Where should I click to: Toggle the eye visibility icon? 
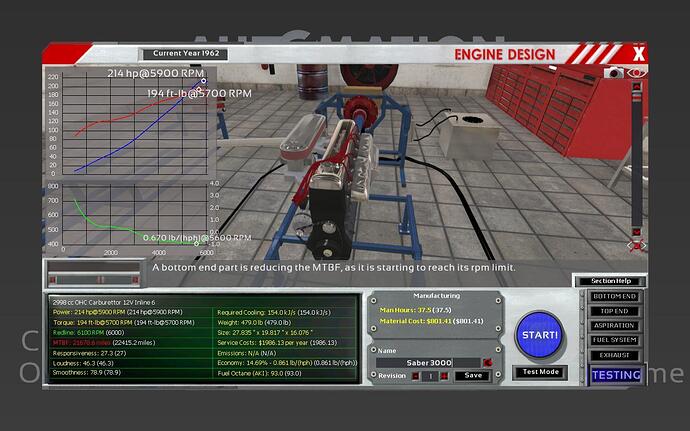(x=638, y=73)
